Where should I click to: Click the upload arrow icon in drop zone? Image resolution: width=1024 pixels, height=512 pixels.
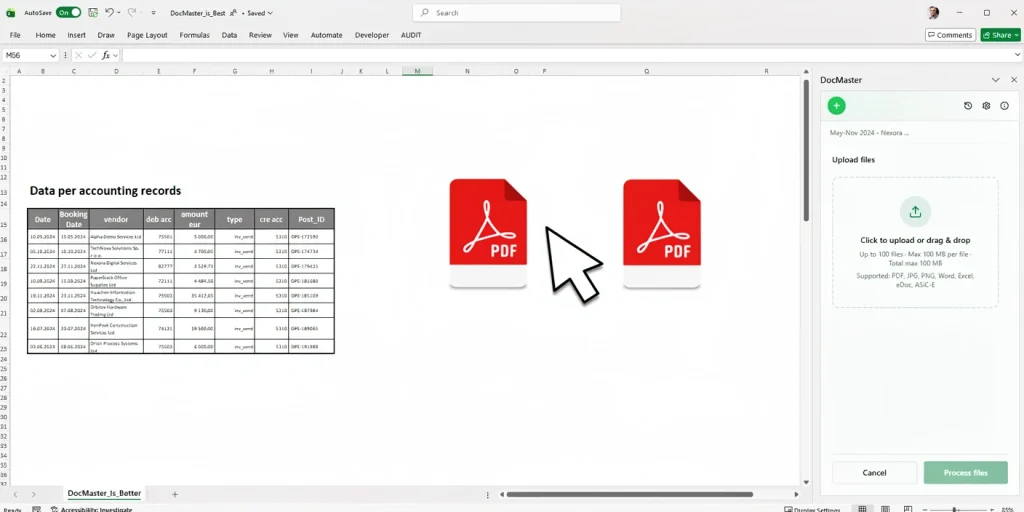[915, 212]
